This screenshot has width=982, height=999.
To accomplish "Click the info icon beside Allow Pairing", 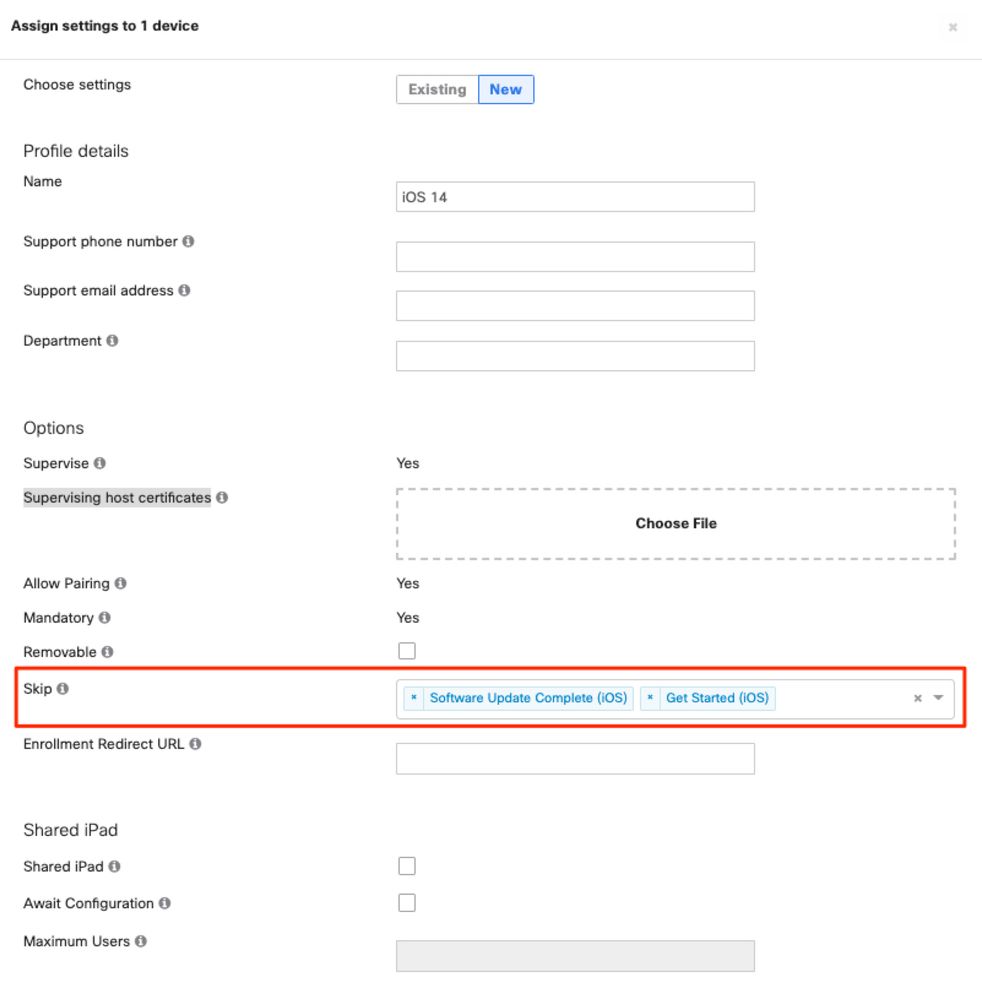I will pyautogui.click(x=121, y=584).
